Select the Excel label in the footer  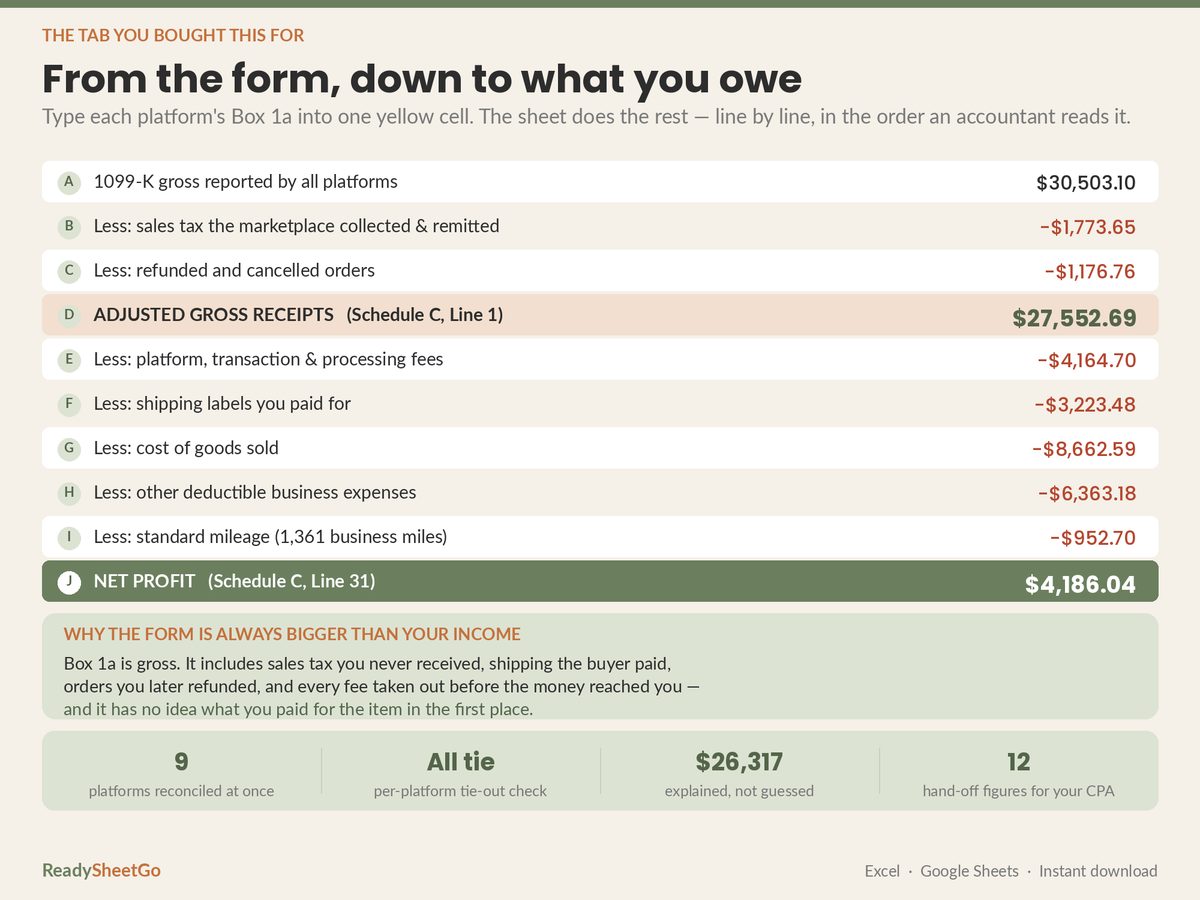pos(882,871)
